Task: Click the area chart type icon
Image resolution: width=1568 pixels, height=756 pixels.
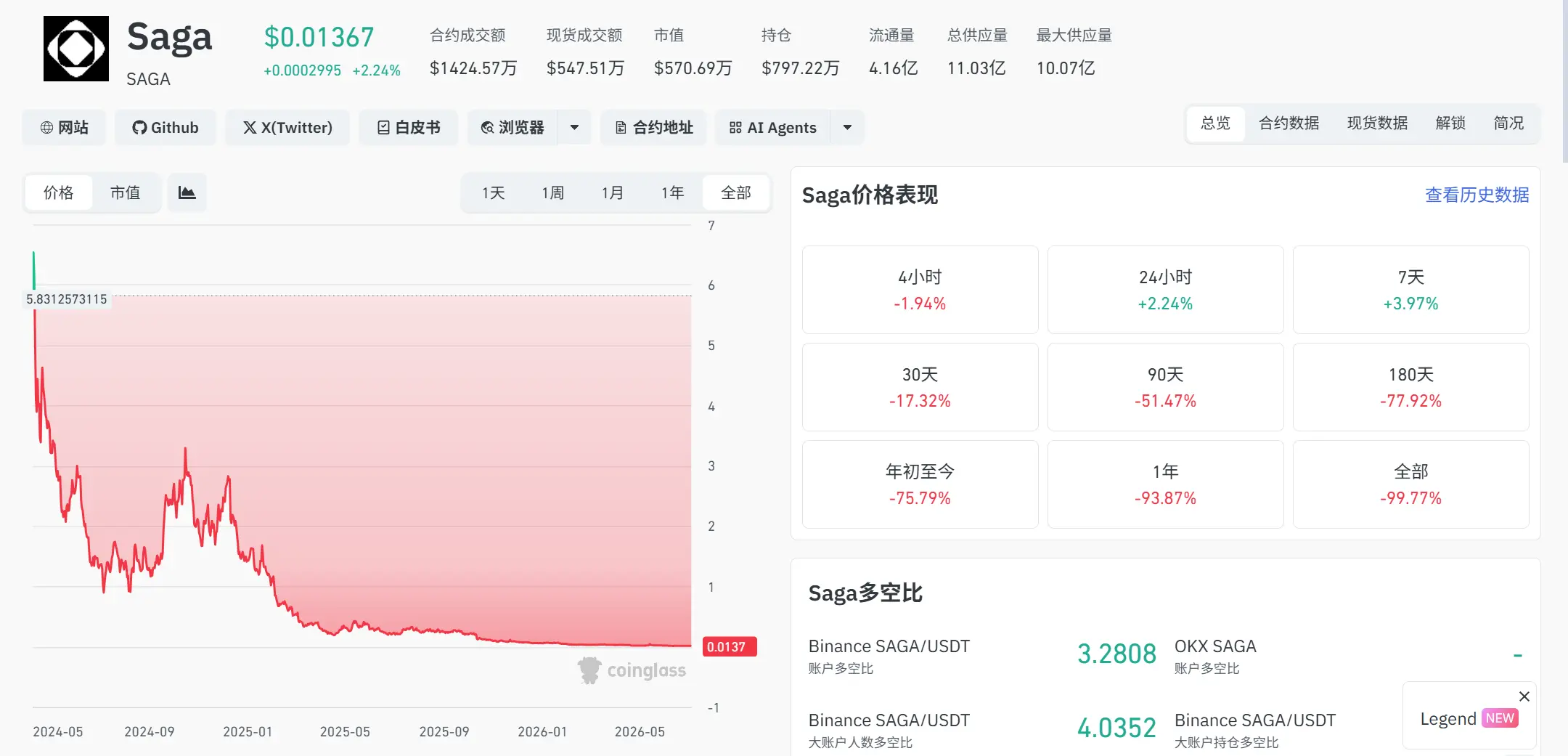Action: (187, 192)
